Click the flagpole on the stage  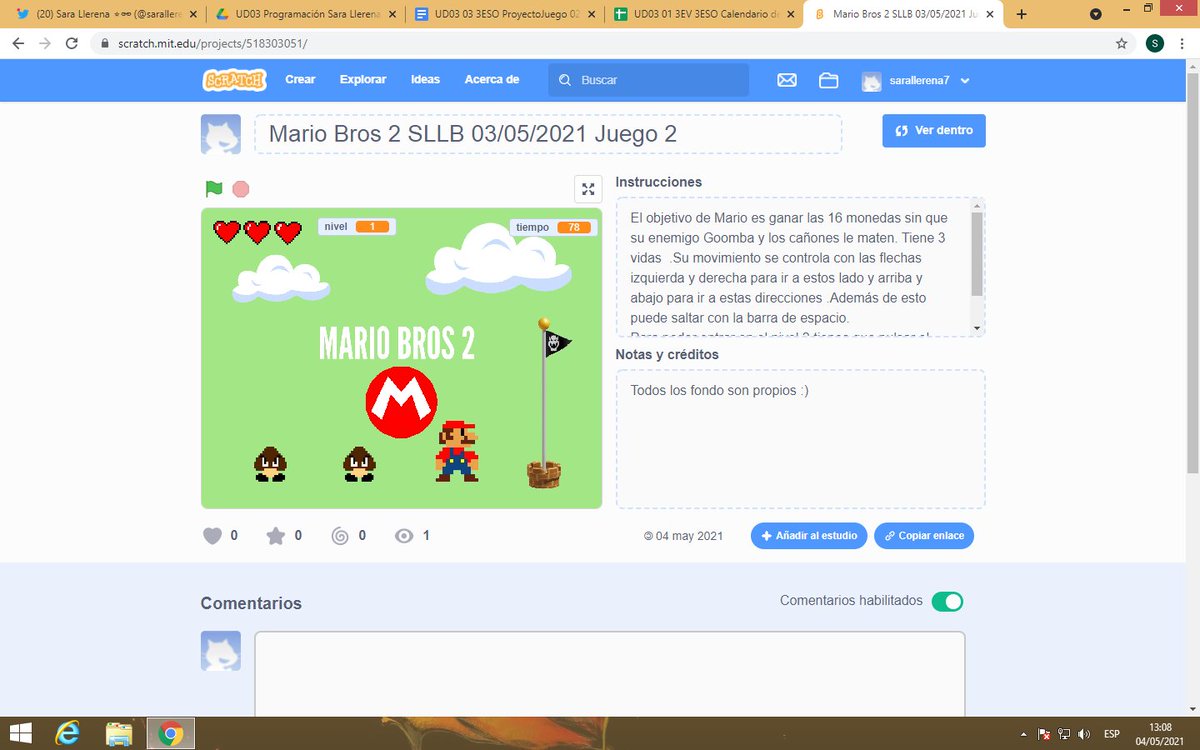pyautogui.click(x=545, y=403)
